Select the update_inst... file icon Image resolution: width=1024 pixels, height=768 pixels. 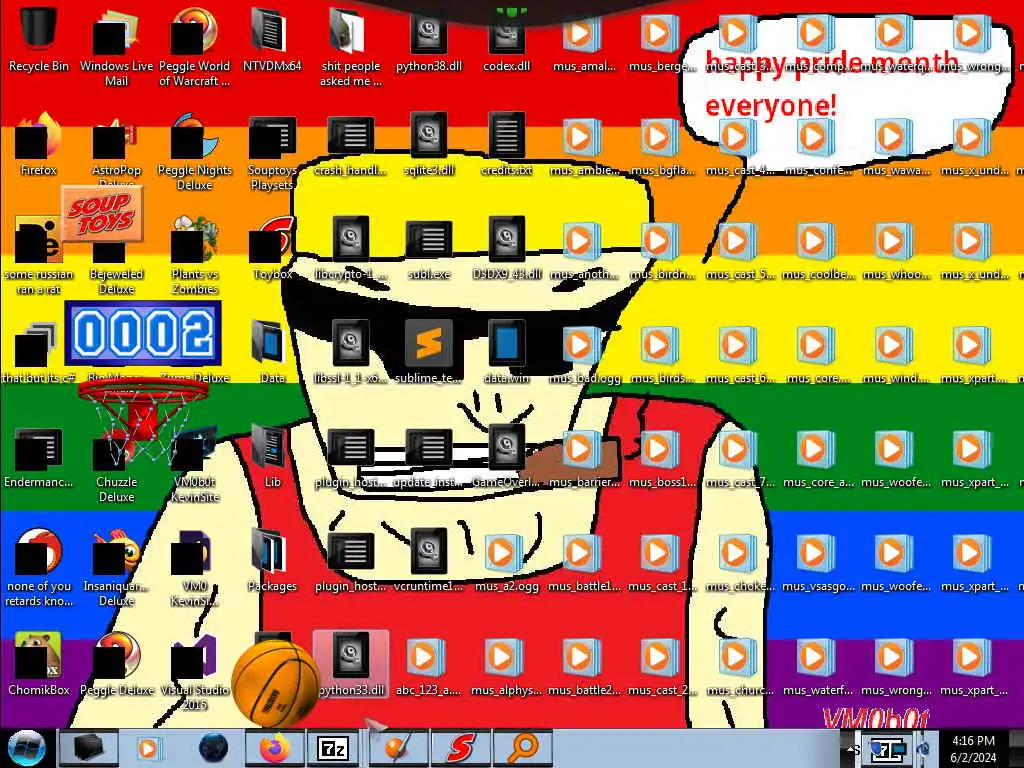click(428, 456)
